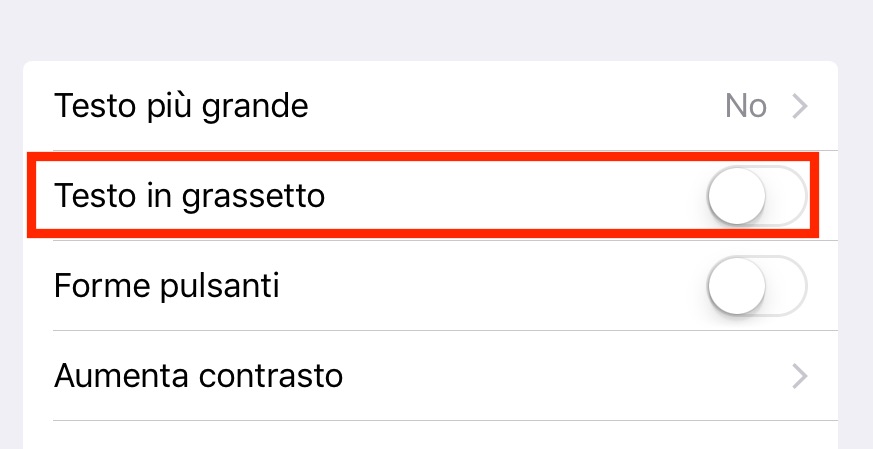Click the gray background above the settings list
Viewport: 873px width, 449px height.
[x=430, y=30]
